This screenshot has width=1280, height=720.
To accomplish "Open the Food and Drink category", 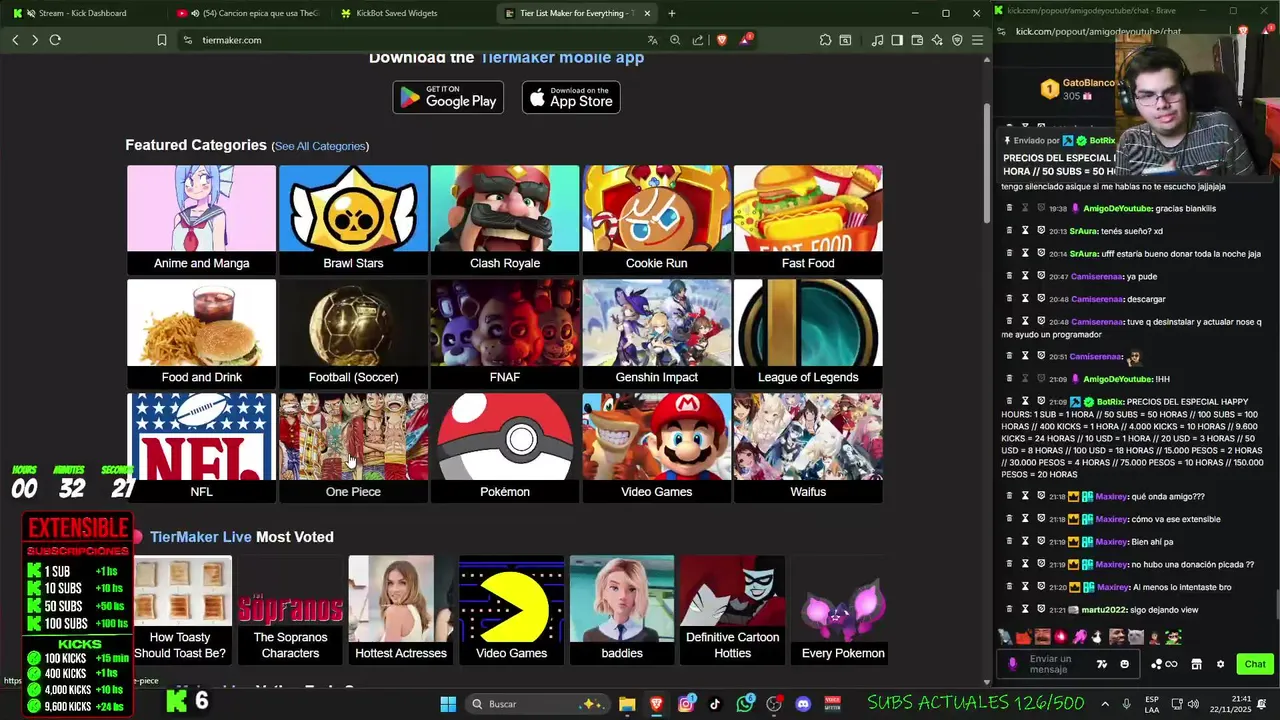I will click(x=201, y=334).
